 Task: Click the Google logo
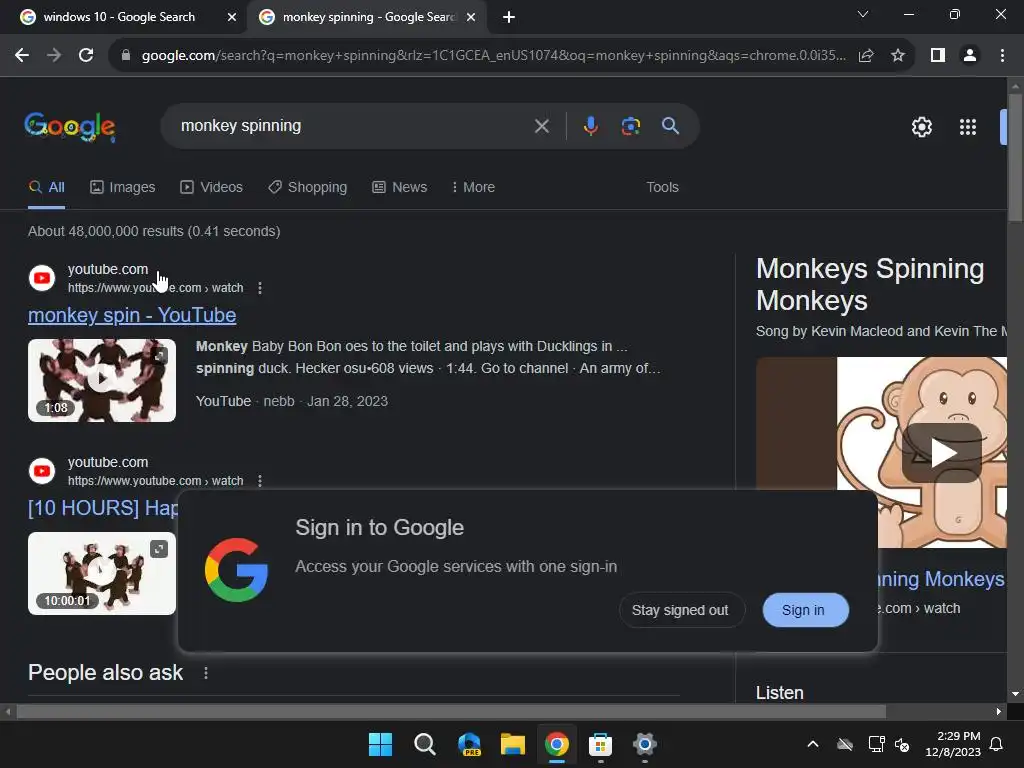tap(70, 126)
